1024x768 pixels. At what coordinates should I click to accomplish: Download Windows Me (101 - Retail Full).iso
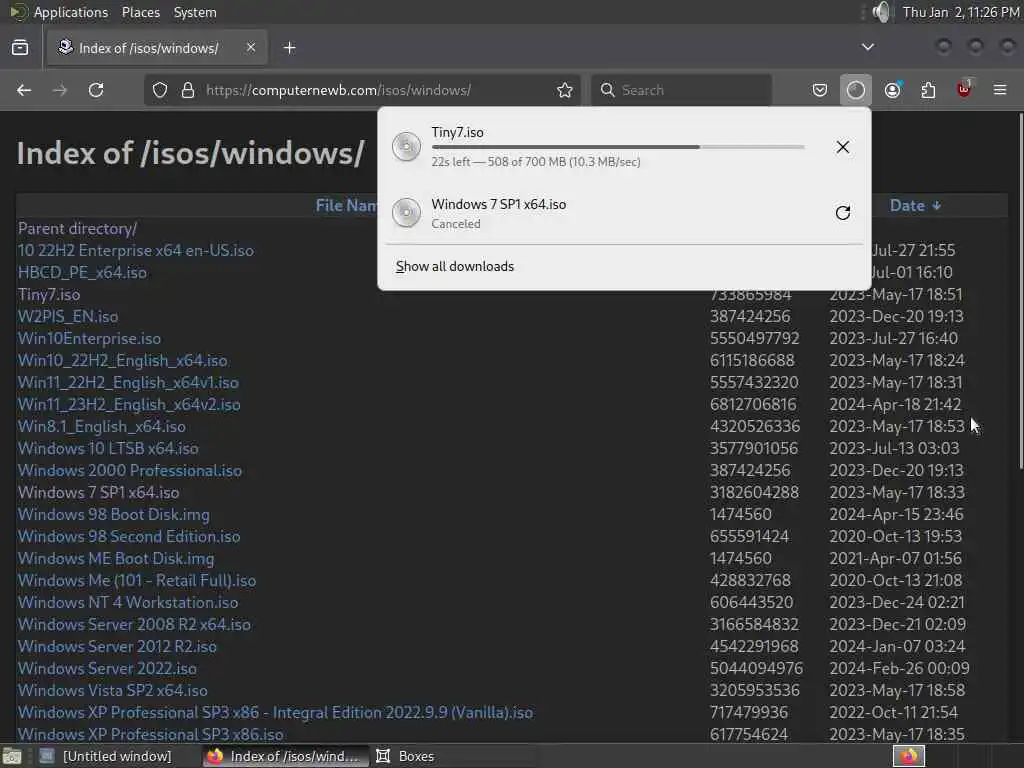137,581
